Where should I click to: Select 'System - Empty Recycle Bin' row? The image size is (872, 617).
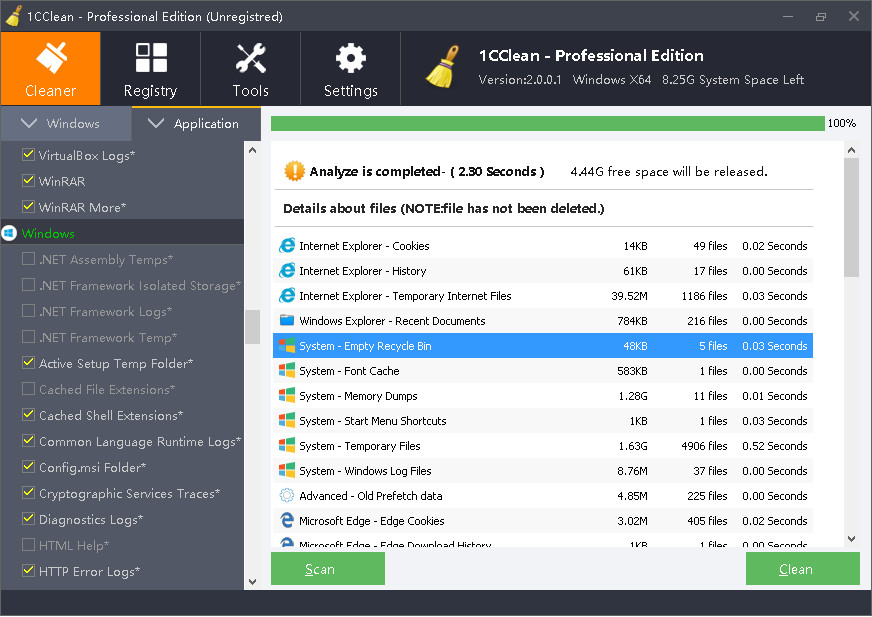[x=543, y=346]
